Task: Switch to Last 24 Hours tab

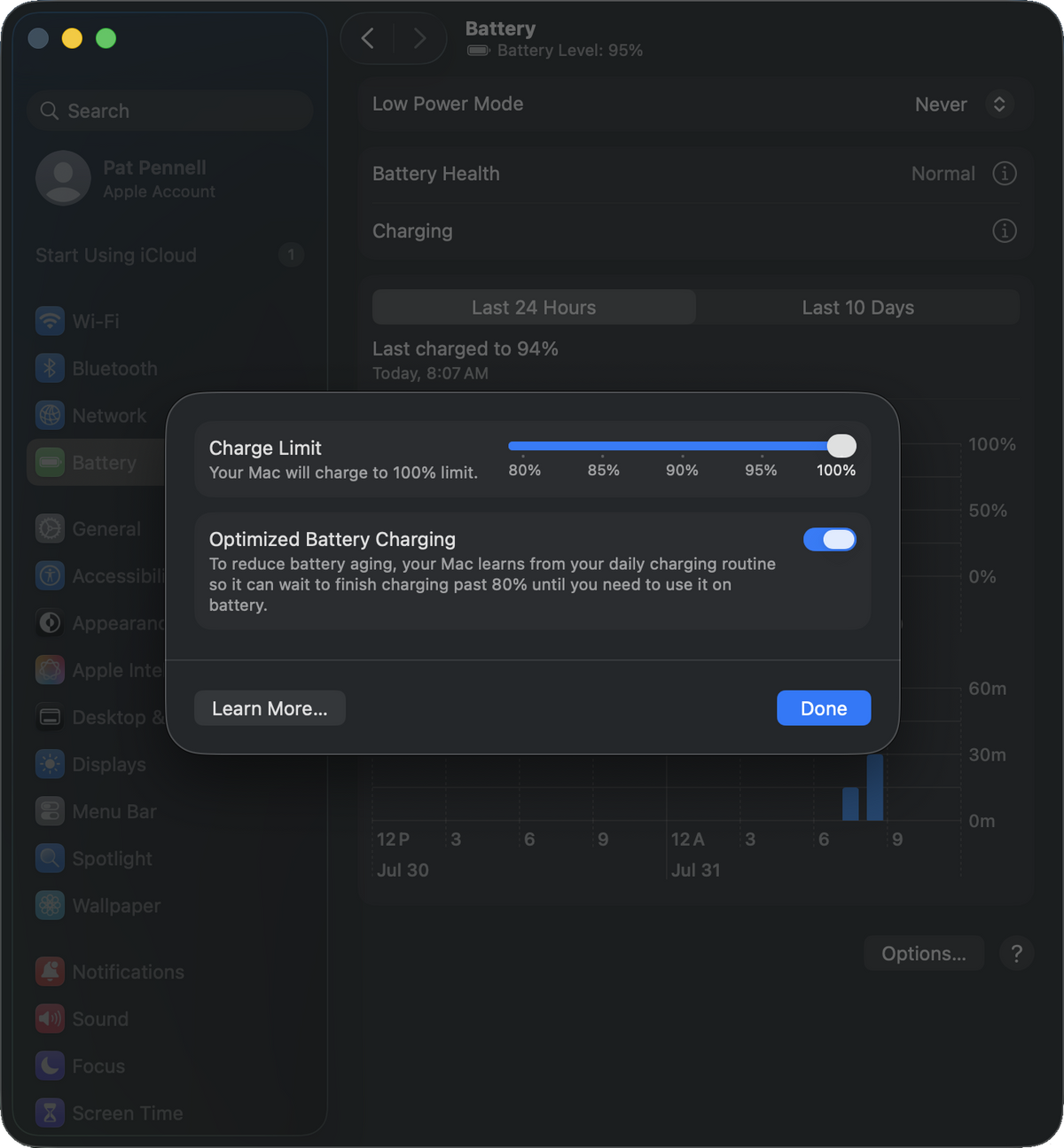Action: (x=534, y=307)
